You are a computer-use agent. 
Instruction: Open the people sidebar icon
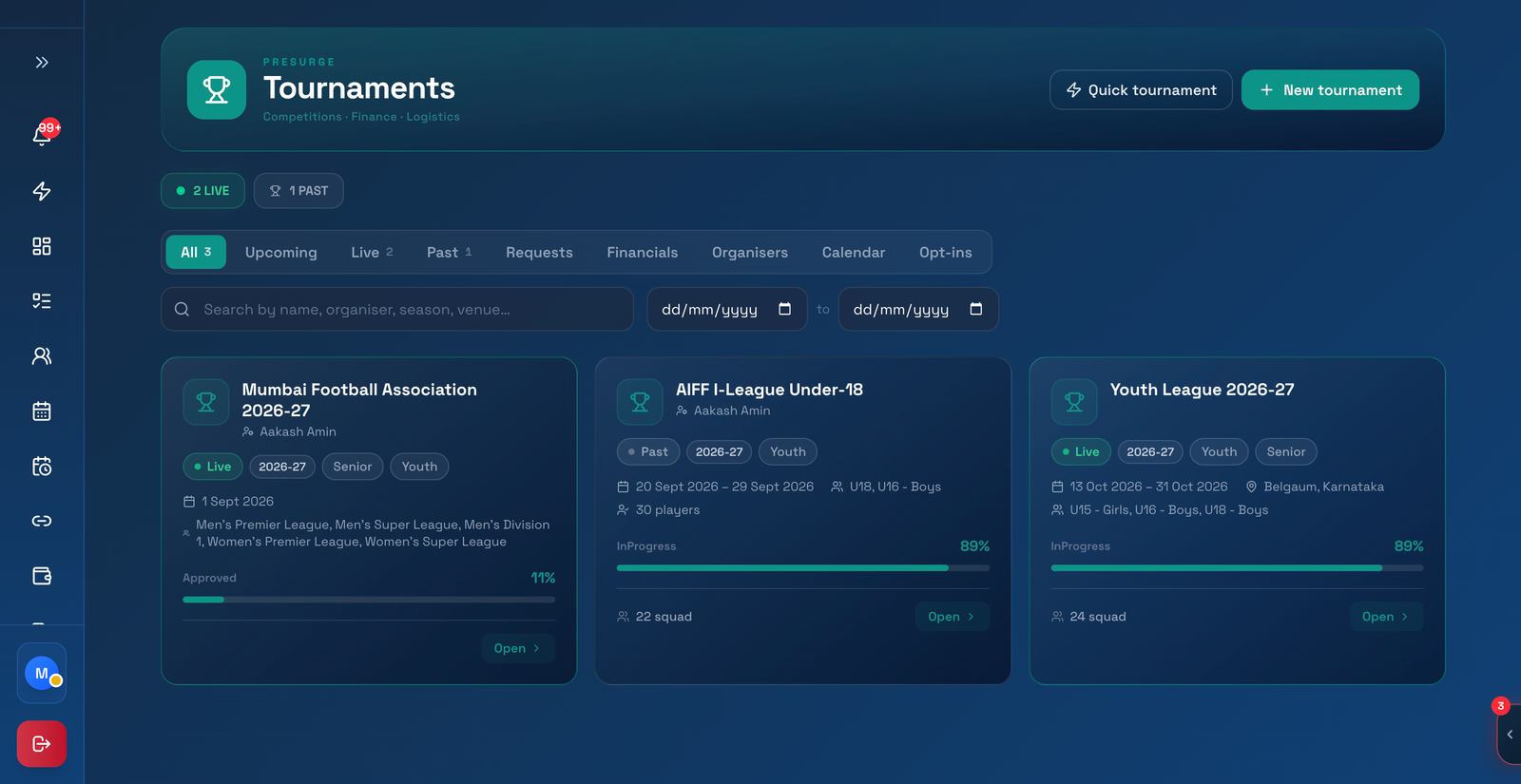tap(42, 356)
